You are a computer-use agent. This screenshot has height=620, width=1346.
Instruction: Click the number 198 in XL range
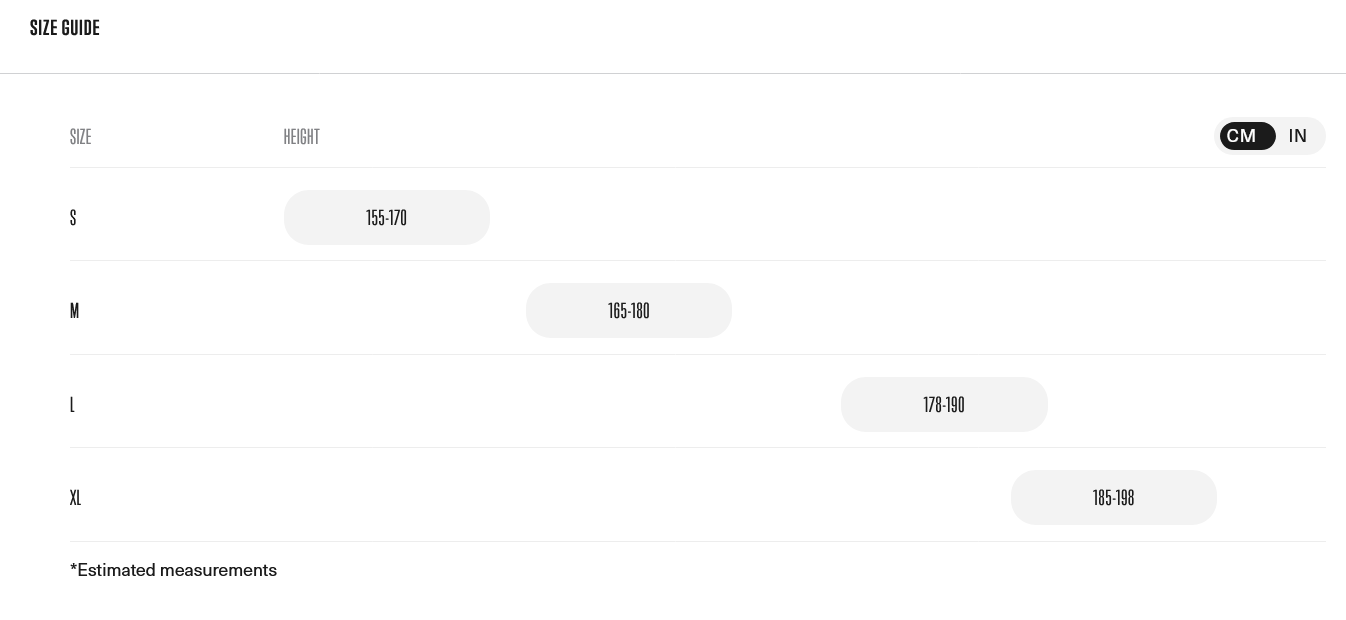pos(1125,498)
